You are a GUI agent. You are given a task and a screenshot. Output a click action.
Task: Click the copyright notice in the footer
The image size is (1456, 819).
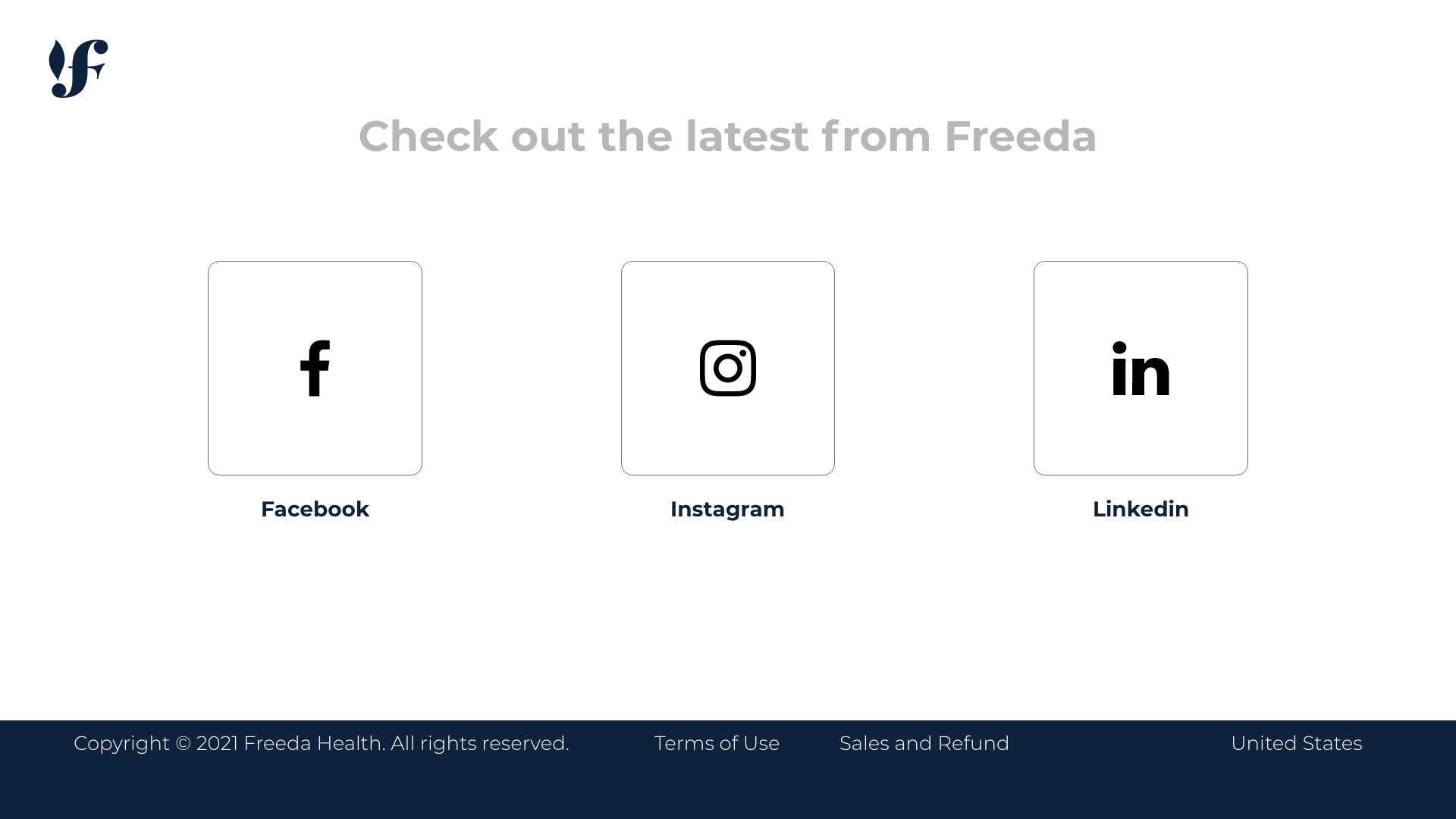(x=321, y=743)
